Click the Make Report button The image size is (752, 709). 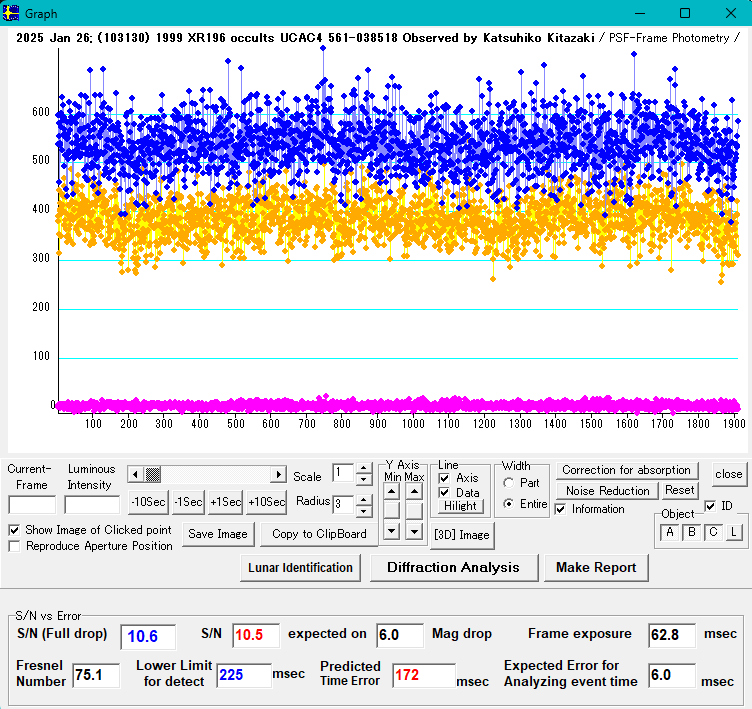click(596, 568)
